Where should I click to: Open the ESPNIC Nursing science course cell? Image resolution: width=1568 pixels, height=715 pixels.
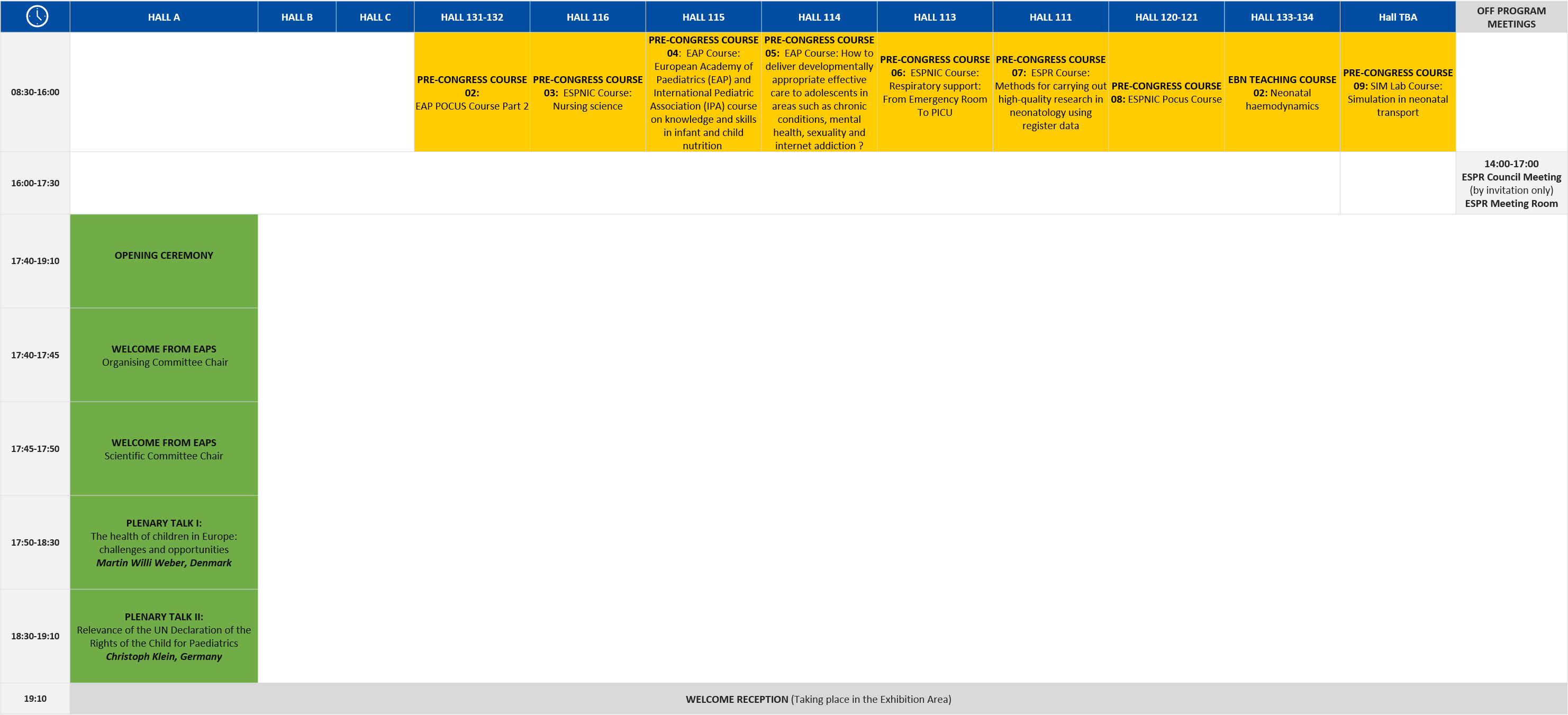tap(587, 92)
